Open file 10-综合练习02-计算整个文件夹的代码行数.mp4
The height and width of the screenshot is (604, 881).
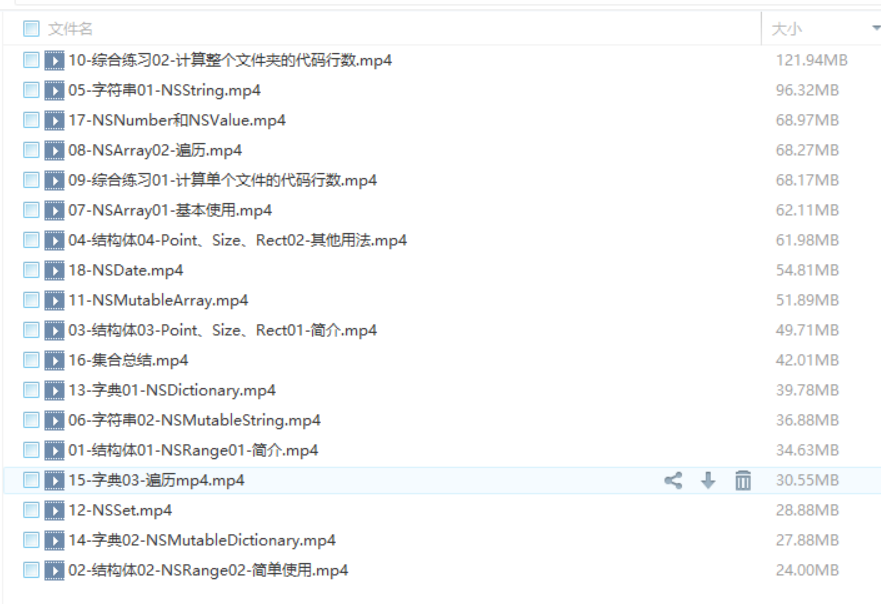pyautogui.click(x=230, y=60)
